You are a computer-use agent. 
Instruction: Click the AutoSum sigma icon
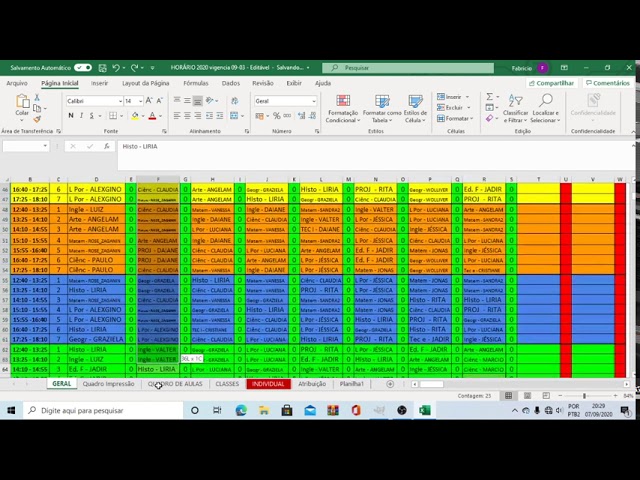pyautogui.click(x=489, y=97)
